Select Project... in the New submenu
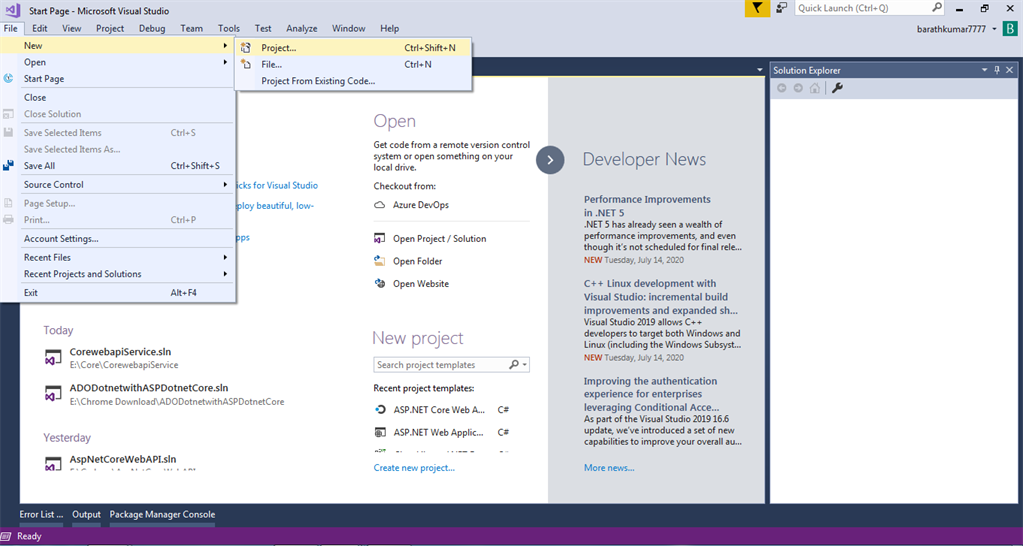The image size is (1023, 546). click(x=353, y=48)
